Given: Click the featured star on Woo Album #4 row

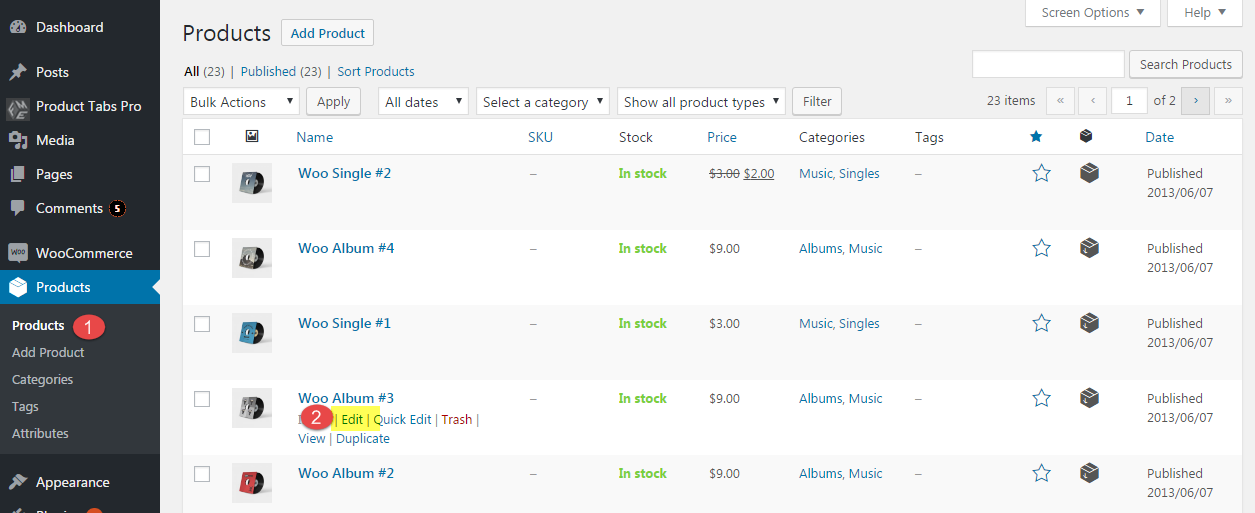Looking at the screenshot, I should tap(1041, 248).
